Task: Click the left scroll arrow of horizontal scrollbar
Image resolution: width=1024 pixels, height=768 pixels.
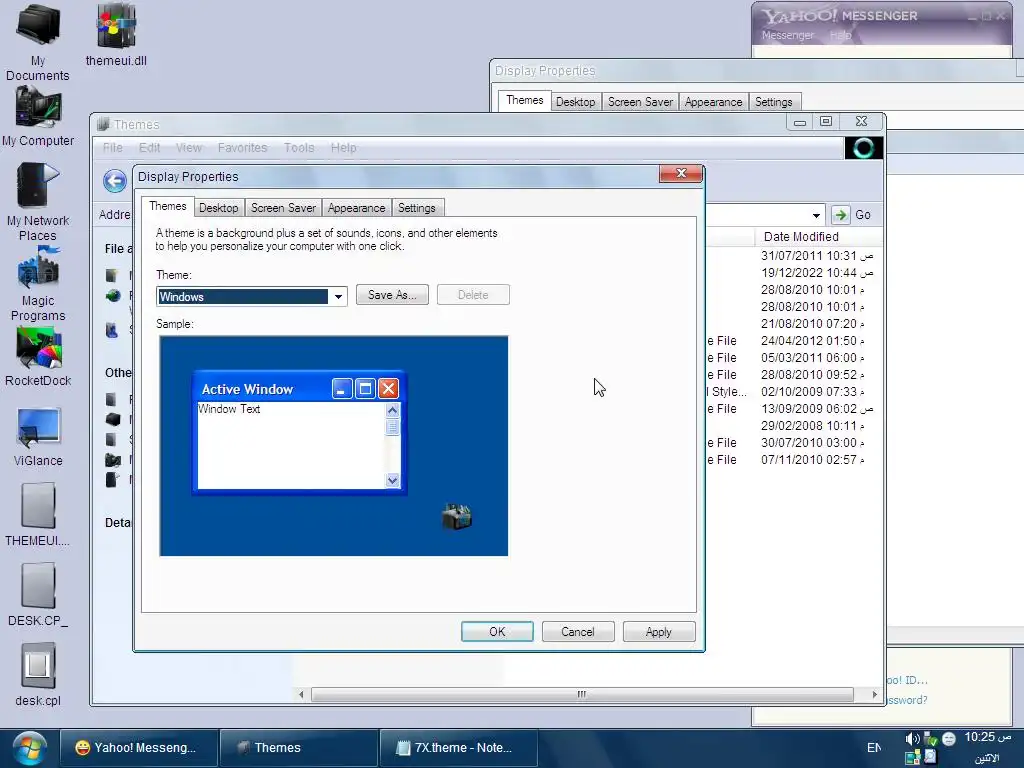Action: coord(301,694)
